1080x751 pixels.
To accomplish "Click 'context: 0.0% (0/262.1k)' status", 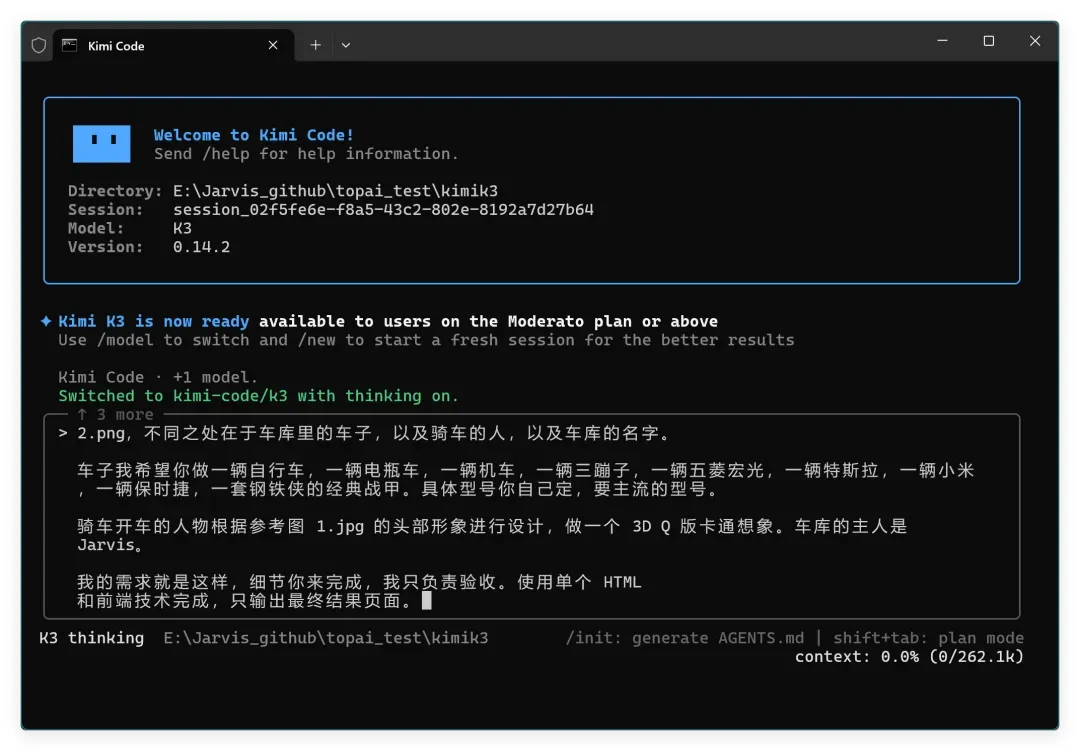I will 909,657.
